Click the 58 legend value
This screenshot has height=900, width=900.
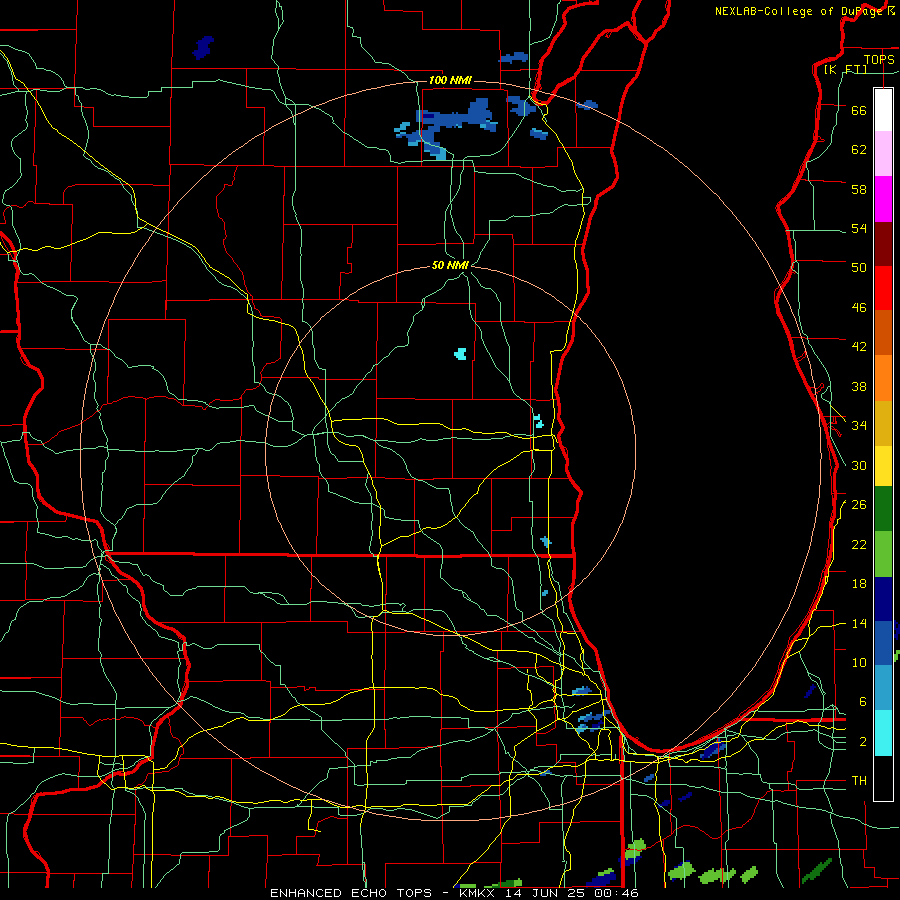tap(859, 189)
